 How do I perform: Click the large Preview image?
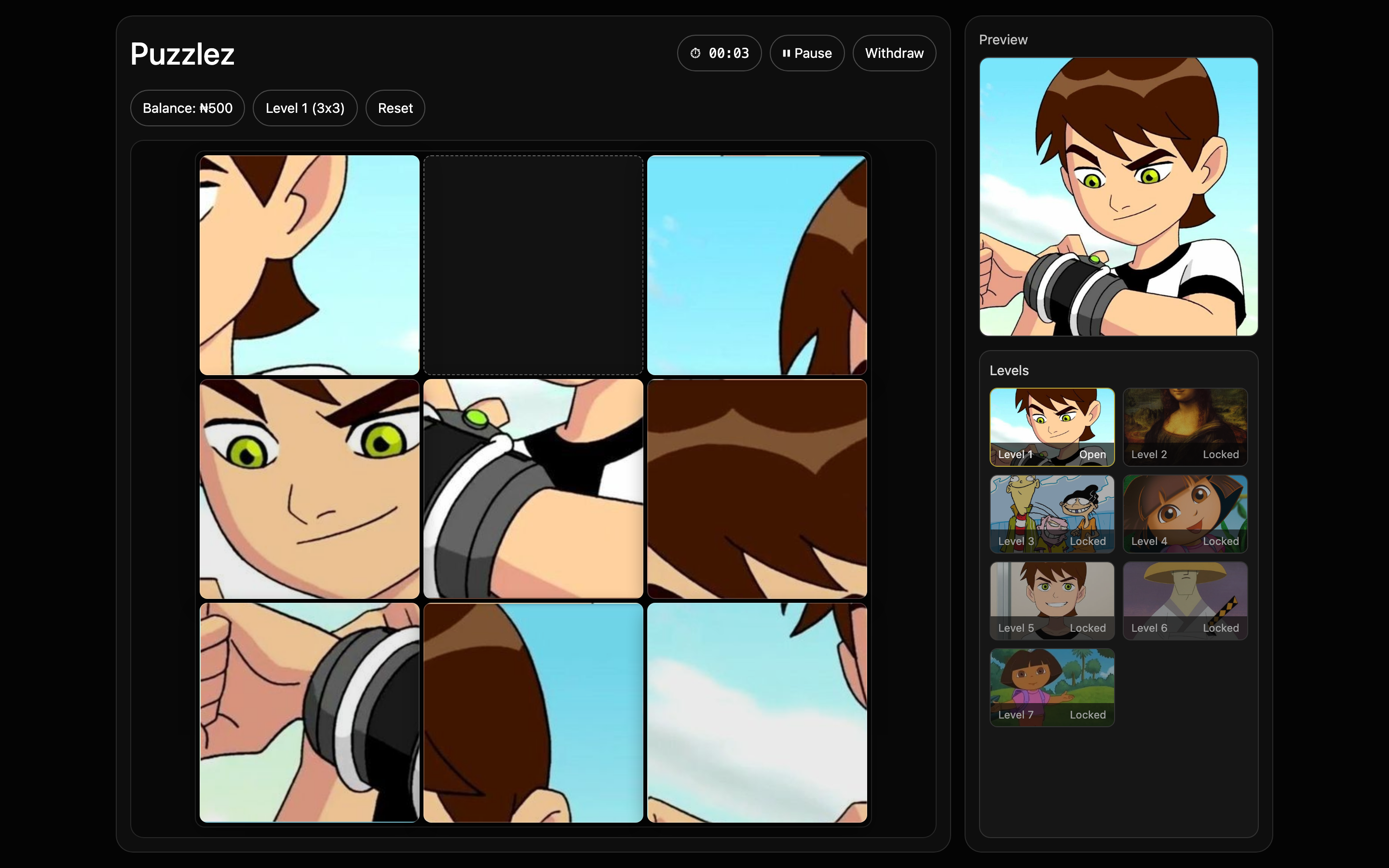click(x=1118, y=196)
